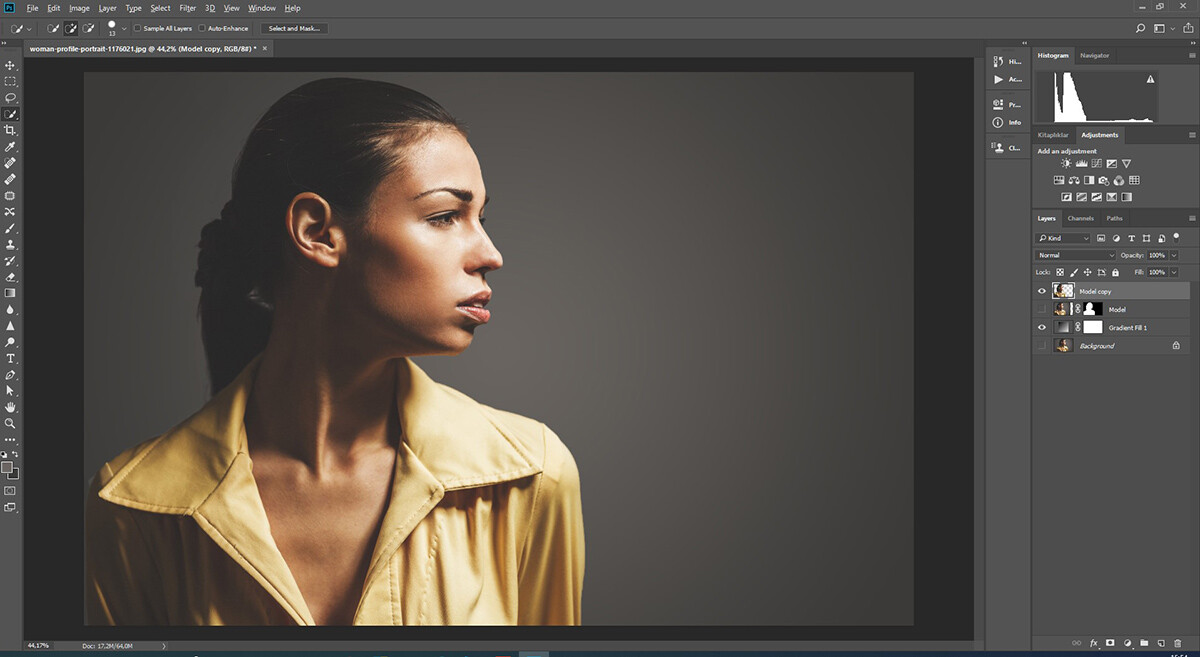Select the Zoom tool in toolbar
This screenshot has width=1200, height=657.
tap(10, 424)
